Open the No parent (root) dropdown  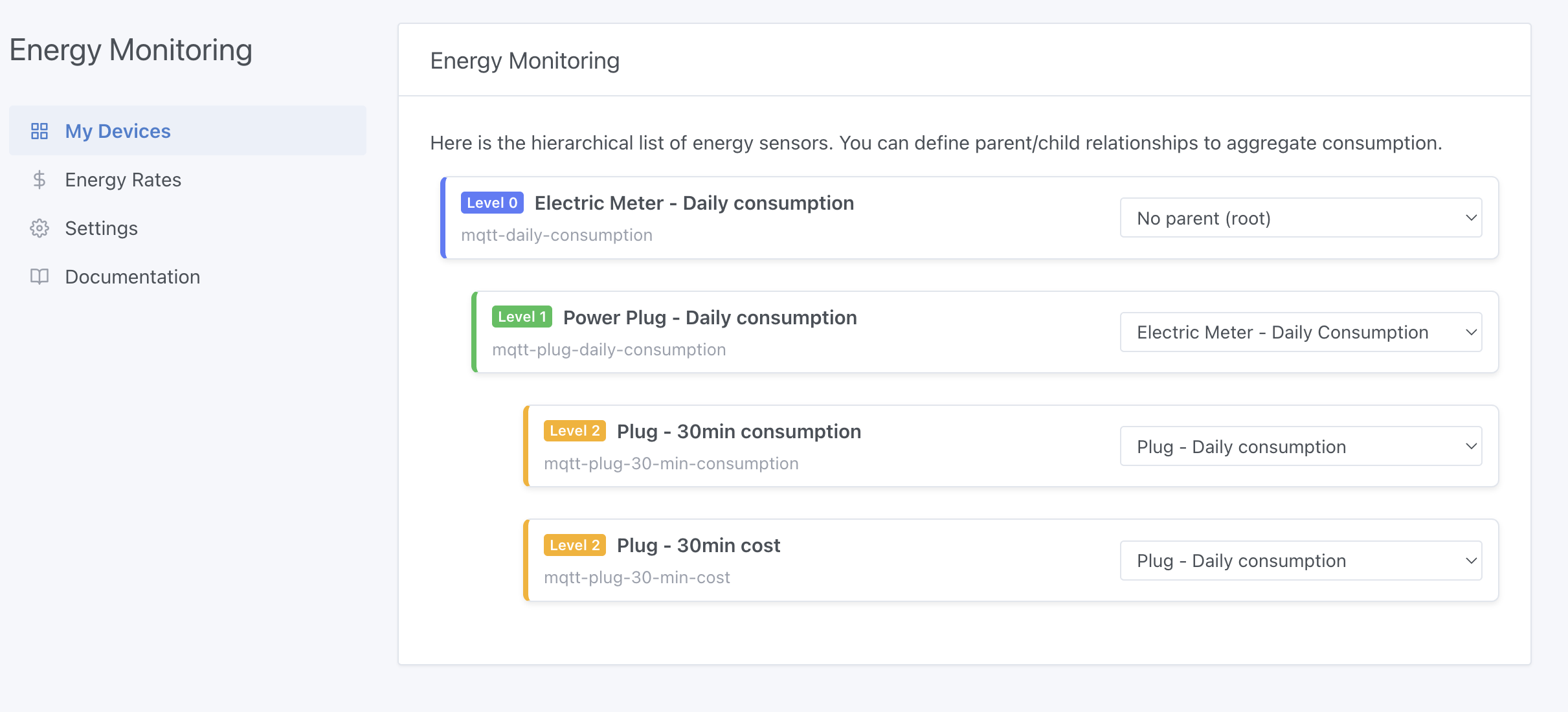pos(1301,217)
